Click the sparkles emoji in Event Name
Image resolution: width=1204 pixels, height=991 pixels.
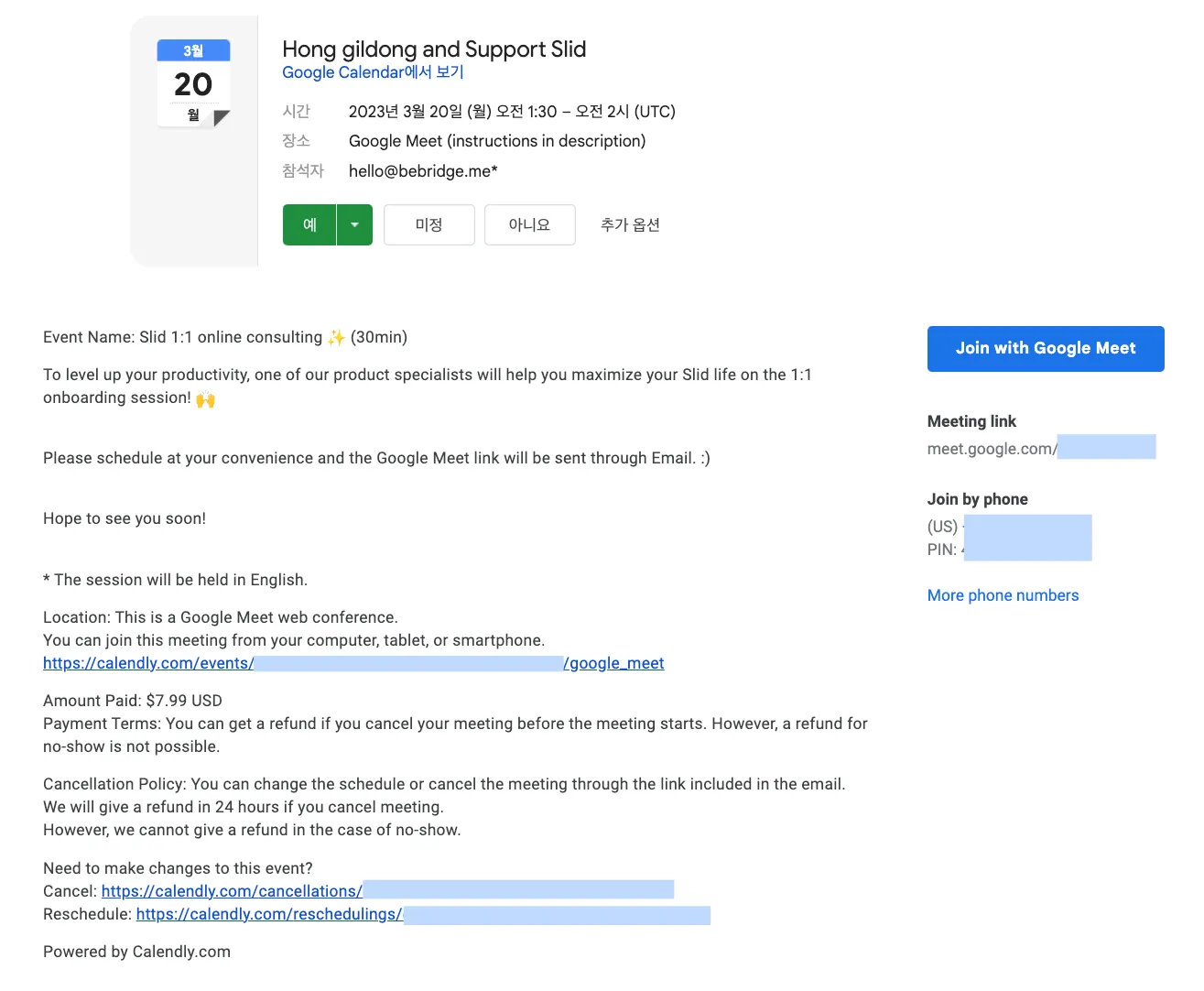(x=337, y=338)
